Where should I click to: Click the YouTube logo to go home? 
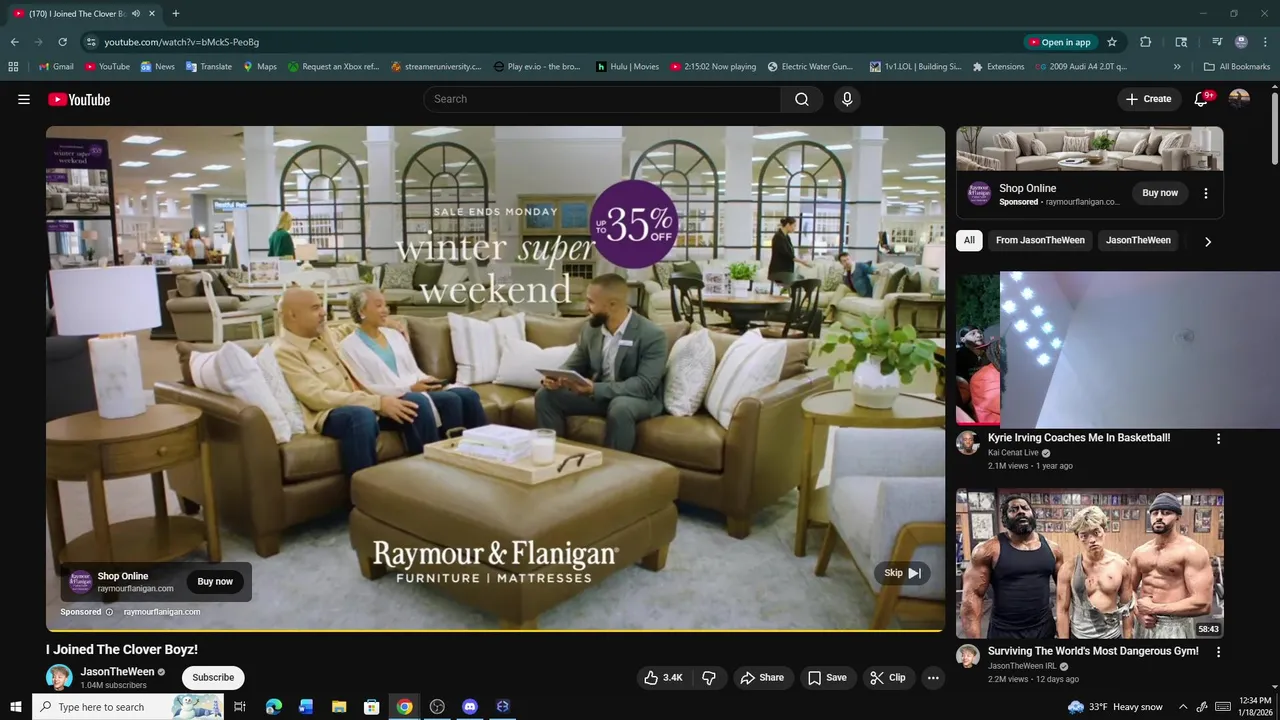[79, 99]
